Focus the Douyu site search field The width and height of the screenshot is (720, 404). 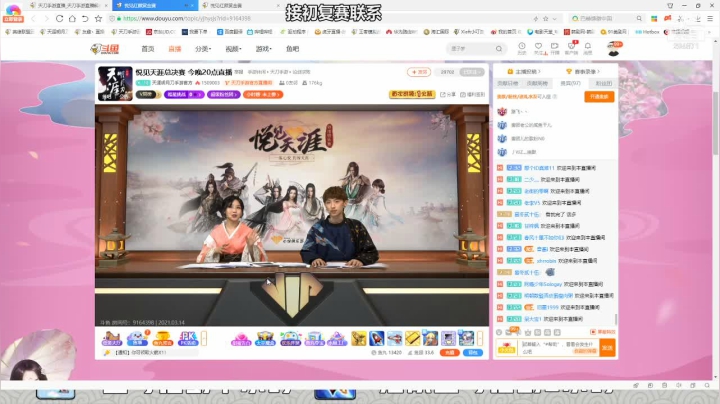471,49
